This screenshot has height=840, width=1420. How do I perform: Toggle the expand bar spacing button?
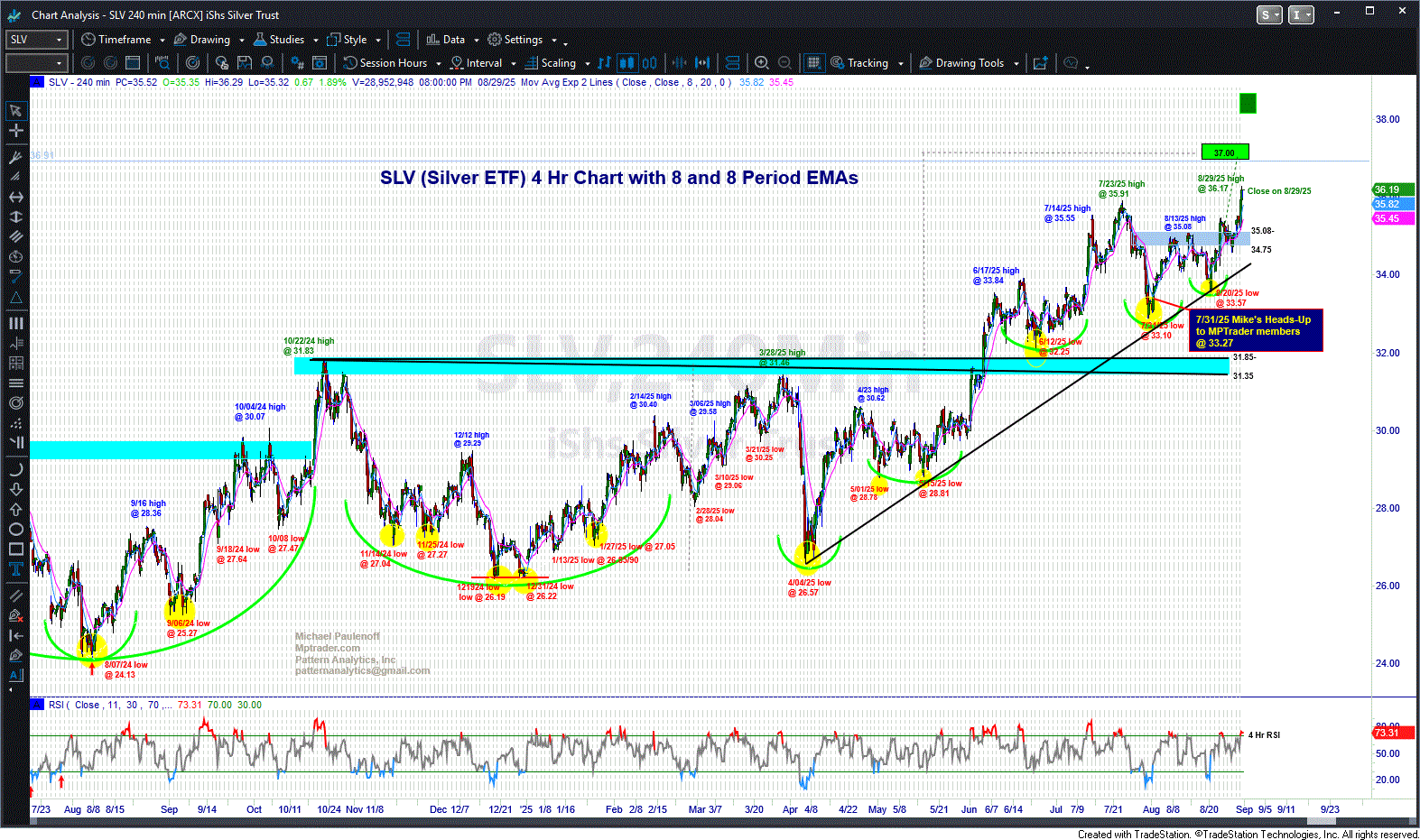[x=702, y=63]
